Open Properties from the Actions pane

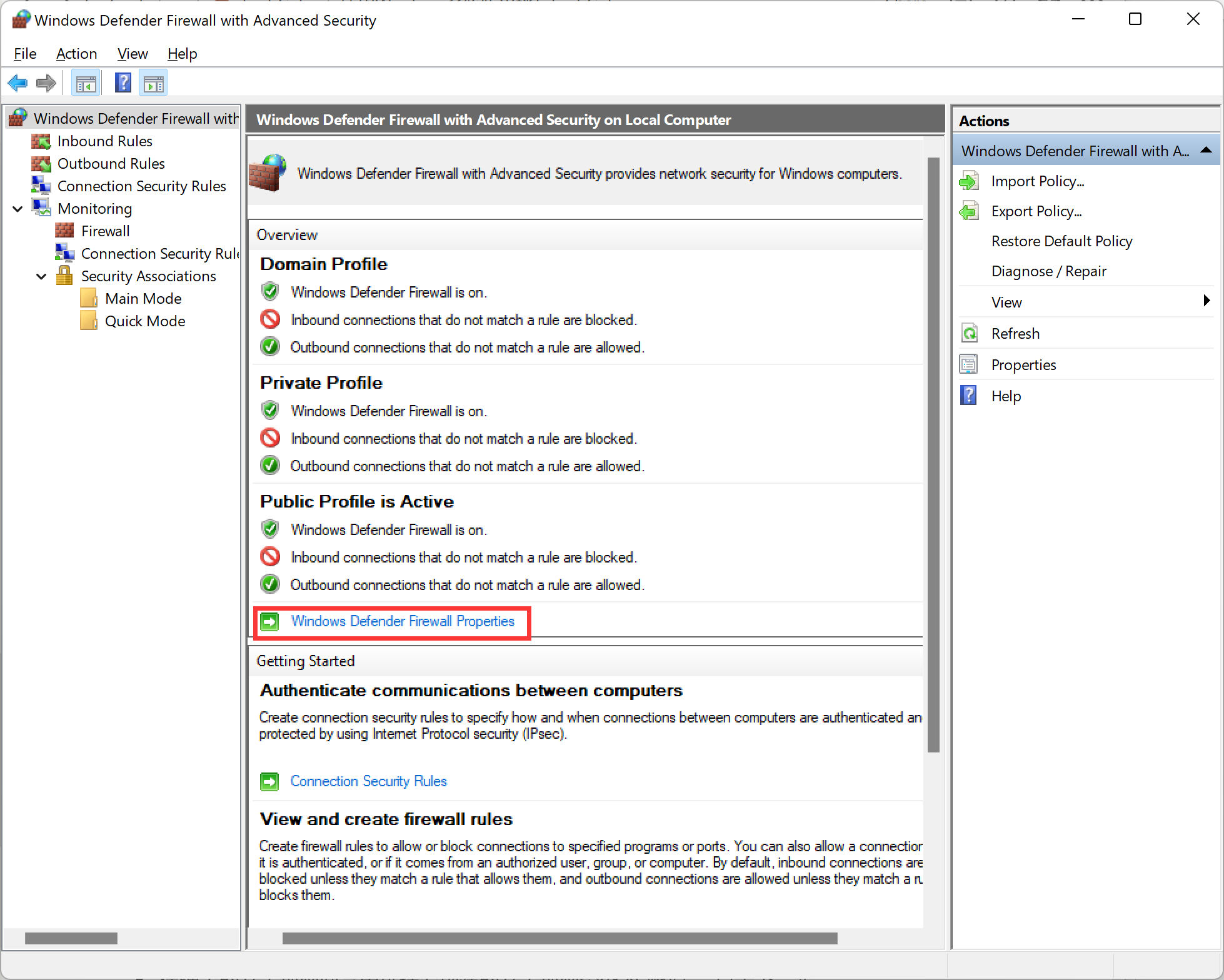[x=1023, y=365]
